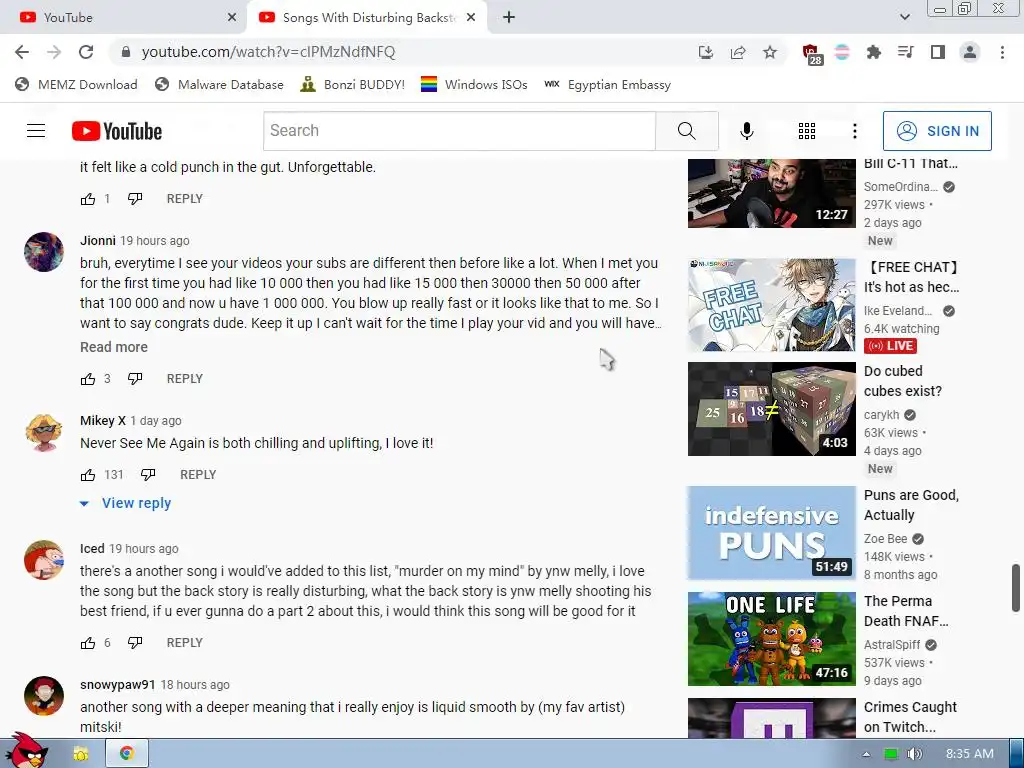The image size is (1024, 768).
Task: Open Mikey X's avatar
Action: point(44,432)
